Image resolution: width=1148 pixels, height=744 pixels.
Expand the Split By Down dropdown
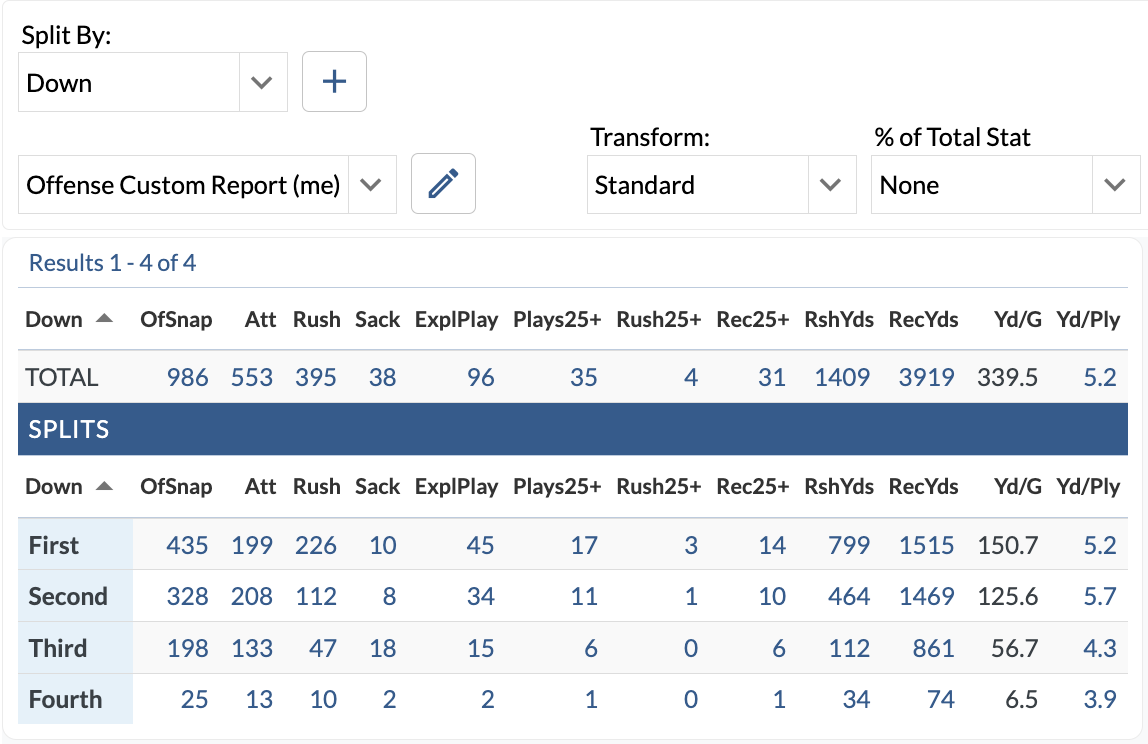pyautogui.click(x=262, y=83)
